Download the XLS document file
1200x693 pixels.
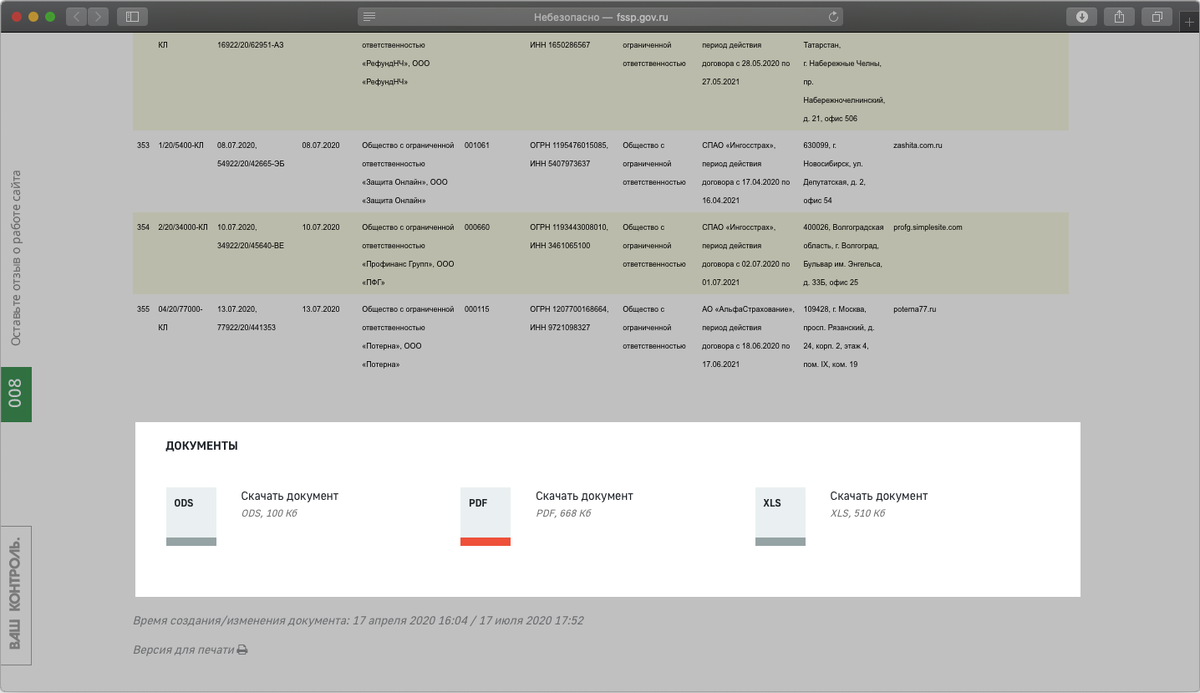coord(780,517)
